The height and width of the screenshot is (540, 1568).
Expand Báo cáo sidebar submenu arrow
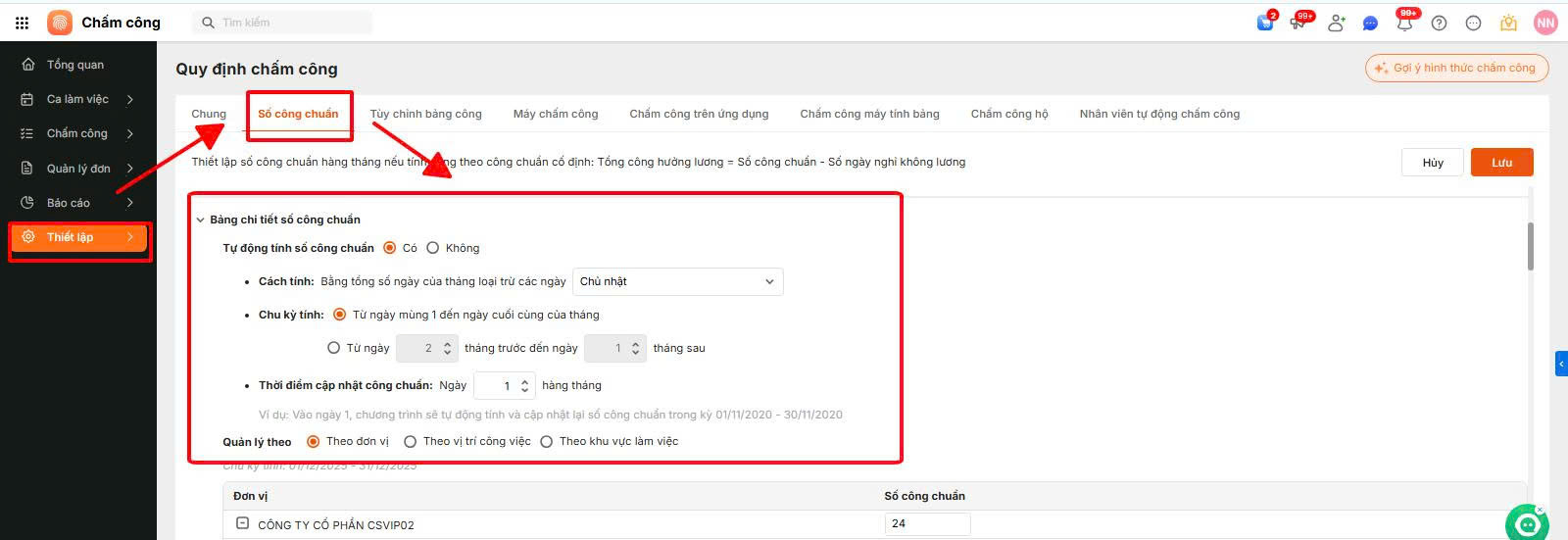click(130, 203)
